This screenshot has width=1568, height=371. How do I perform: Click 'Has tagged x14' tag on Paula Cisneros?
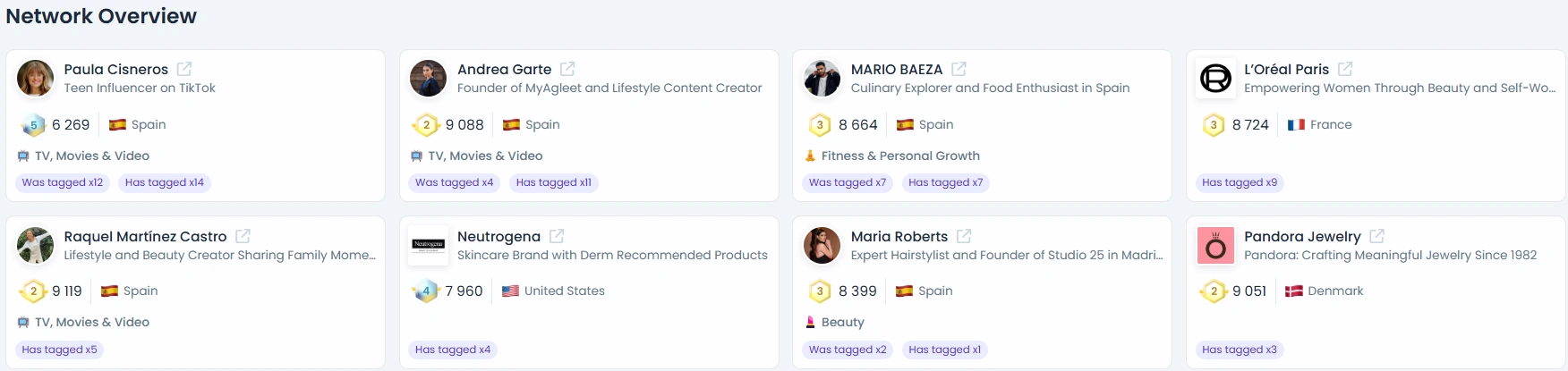click(165, 182)
